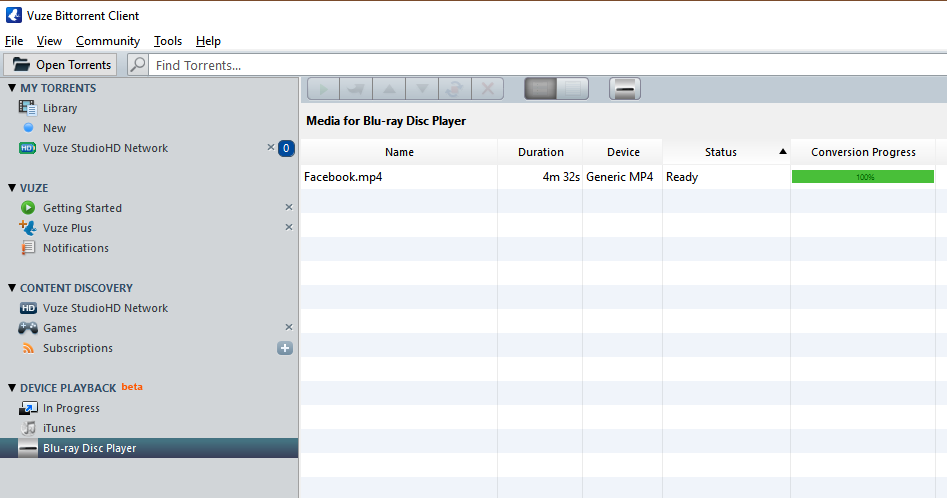Collapse the MY TORRENTS section
This screenshot has width=947, height=498.
click(x=11, y=88)
